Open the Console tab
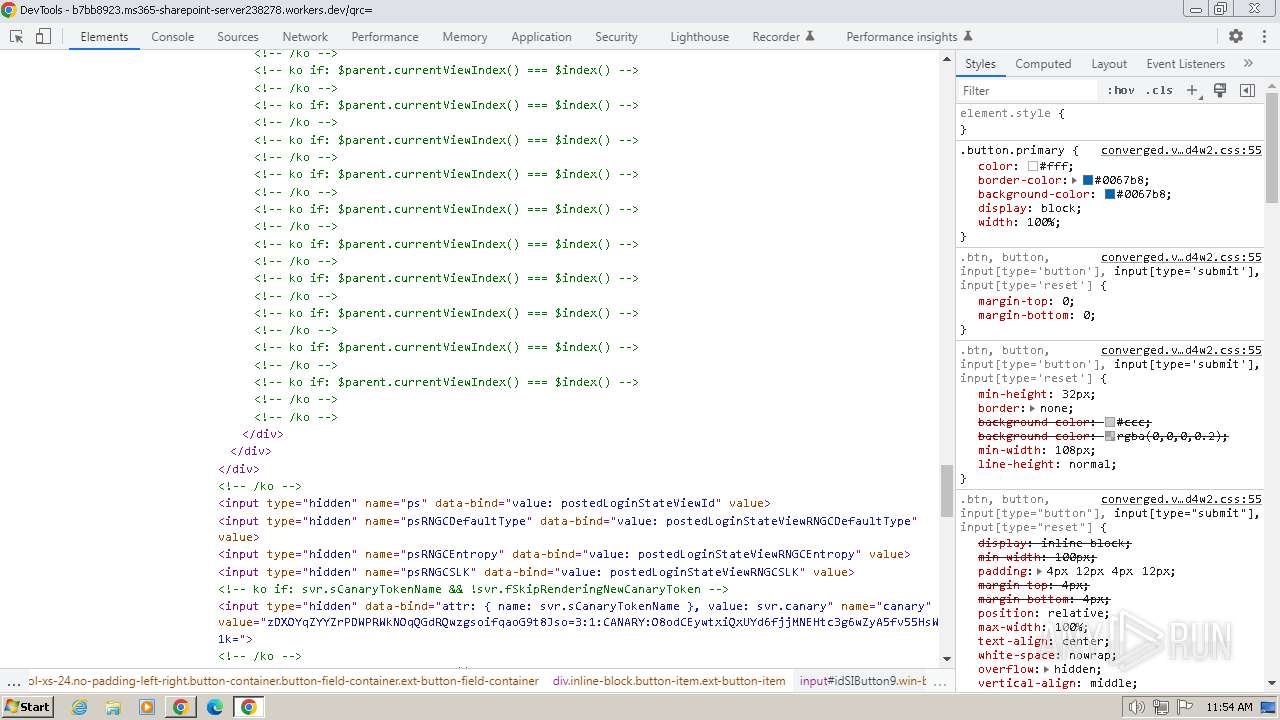 (x=172, y=36)
